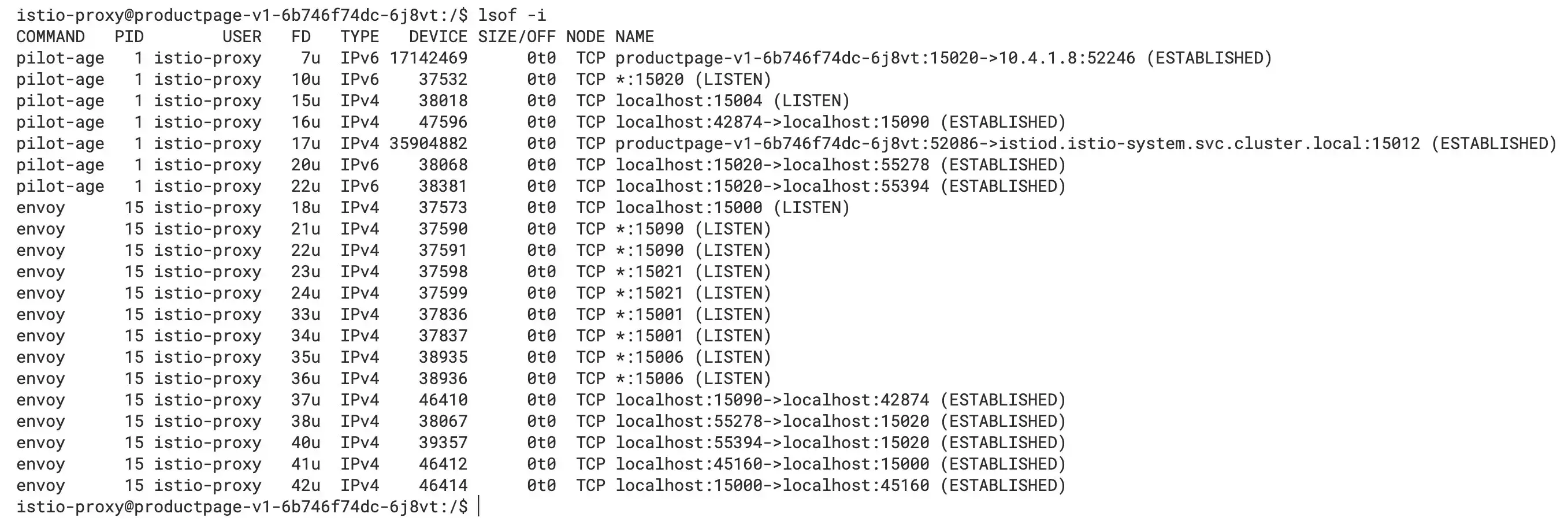Image resolution: width=1568 pixels, height=521 pixels.
Task: Click the NAME column header
Action: [634, 36]
